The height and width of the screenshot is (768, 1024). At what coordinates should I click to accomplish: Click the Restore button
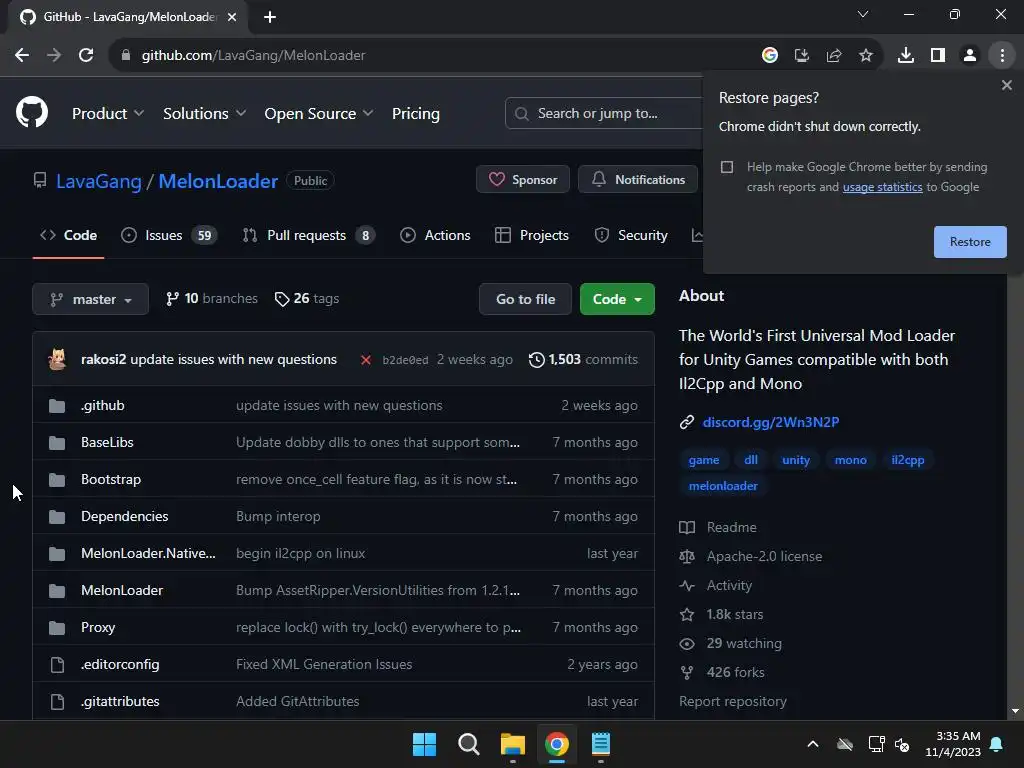click(x=970, y=242)
